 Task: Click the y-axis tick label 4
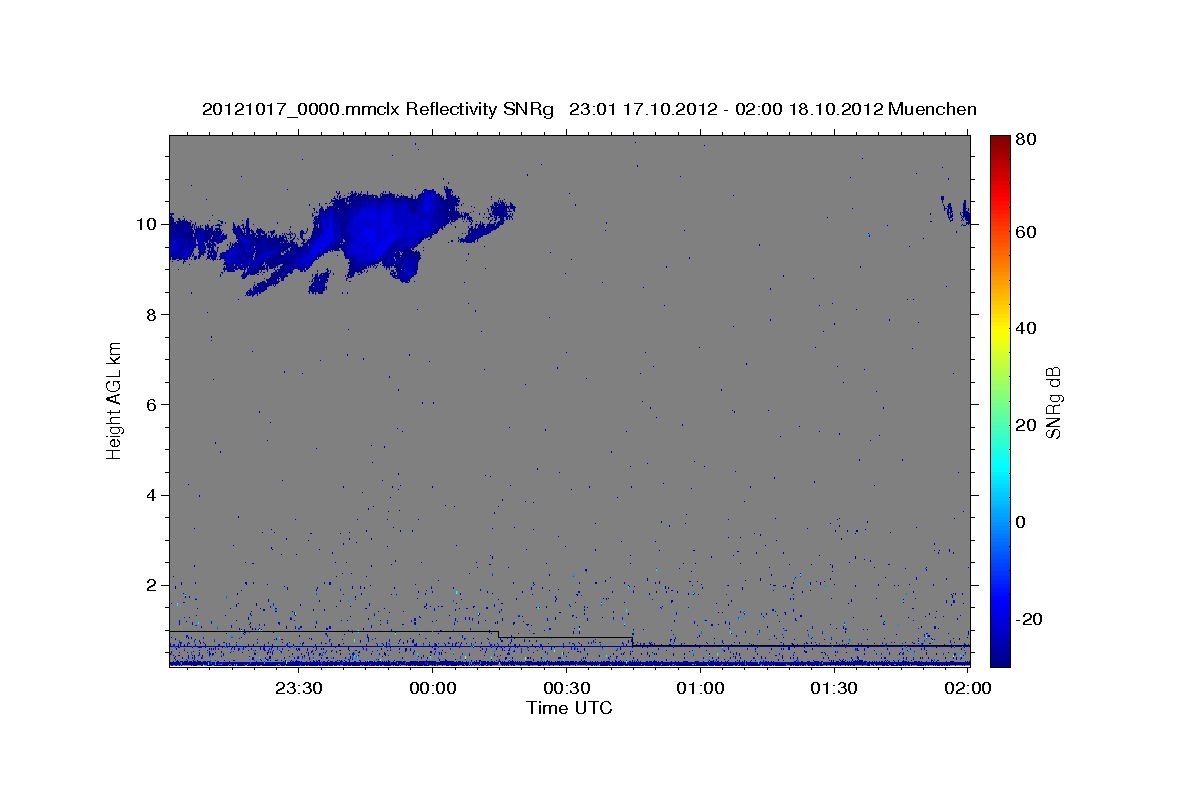click(150, 495)
